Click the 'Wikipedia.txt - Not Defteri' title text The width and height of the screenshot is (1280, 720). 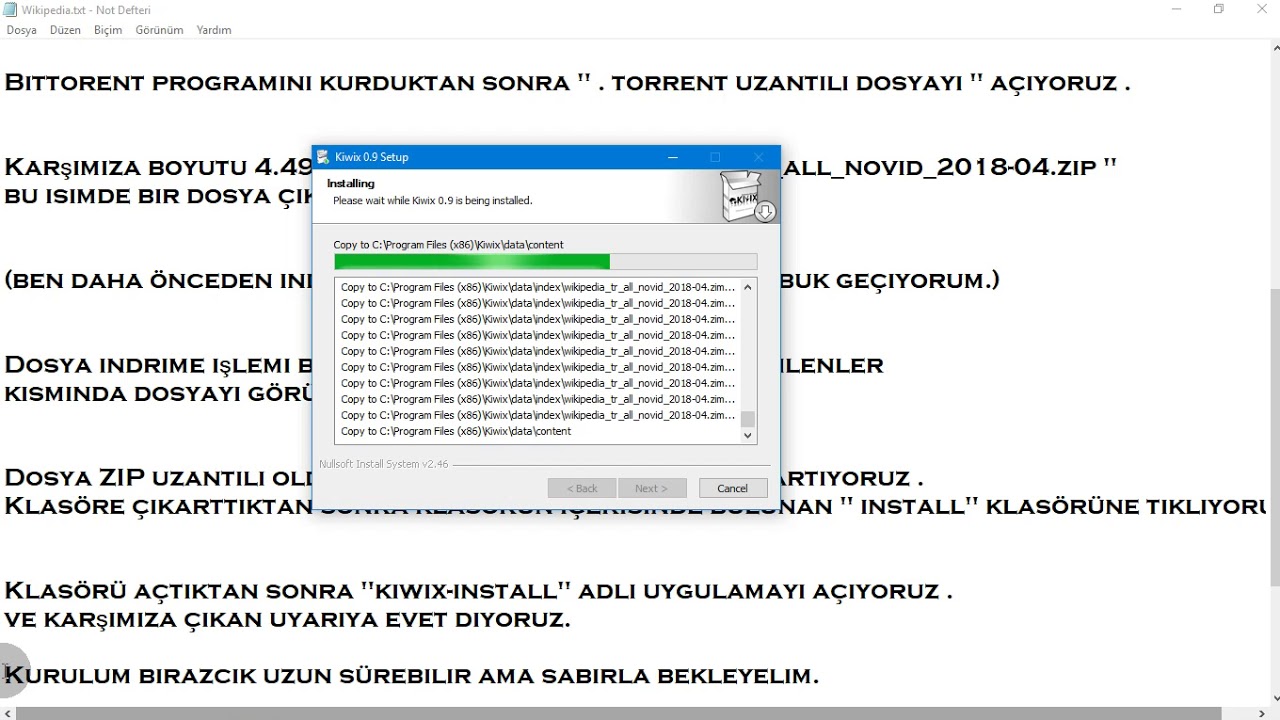click(86, 9)
